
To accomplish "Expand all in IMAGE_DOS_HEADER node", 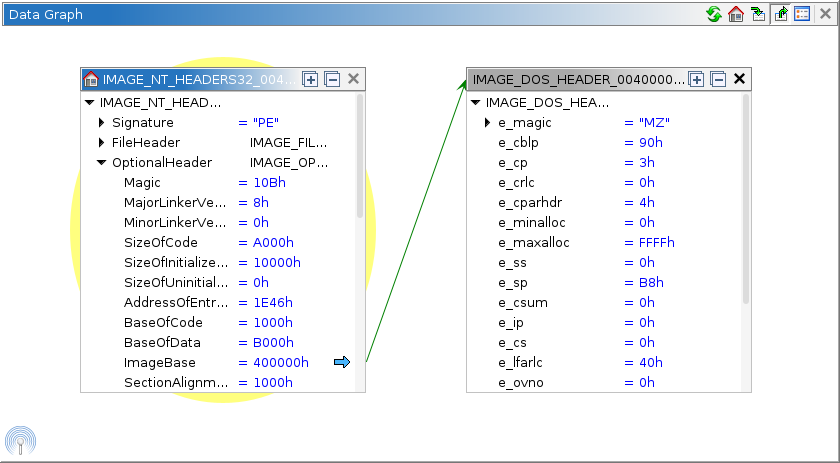I will (697, 79).
